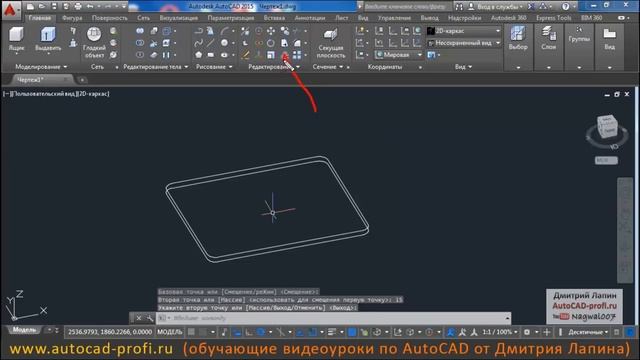Click the viewport controls label with 2D-каркас
The width and height of the screenshot is (640, 360).
pos(56,94)
